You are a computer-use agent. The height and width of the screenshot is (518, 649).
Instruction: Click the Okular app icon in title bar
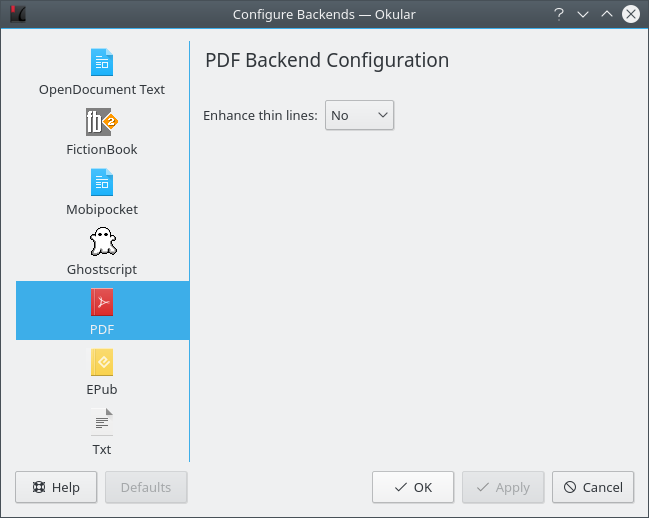click(x=17, y=14)
